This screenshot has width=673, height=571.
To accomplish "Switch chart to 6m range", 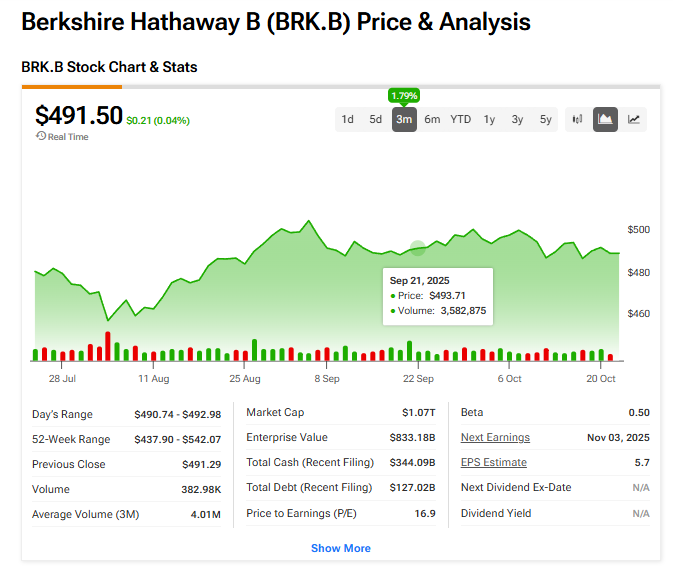I will [432, 119].
